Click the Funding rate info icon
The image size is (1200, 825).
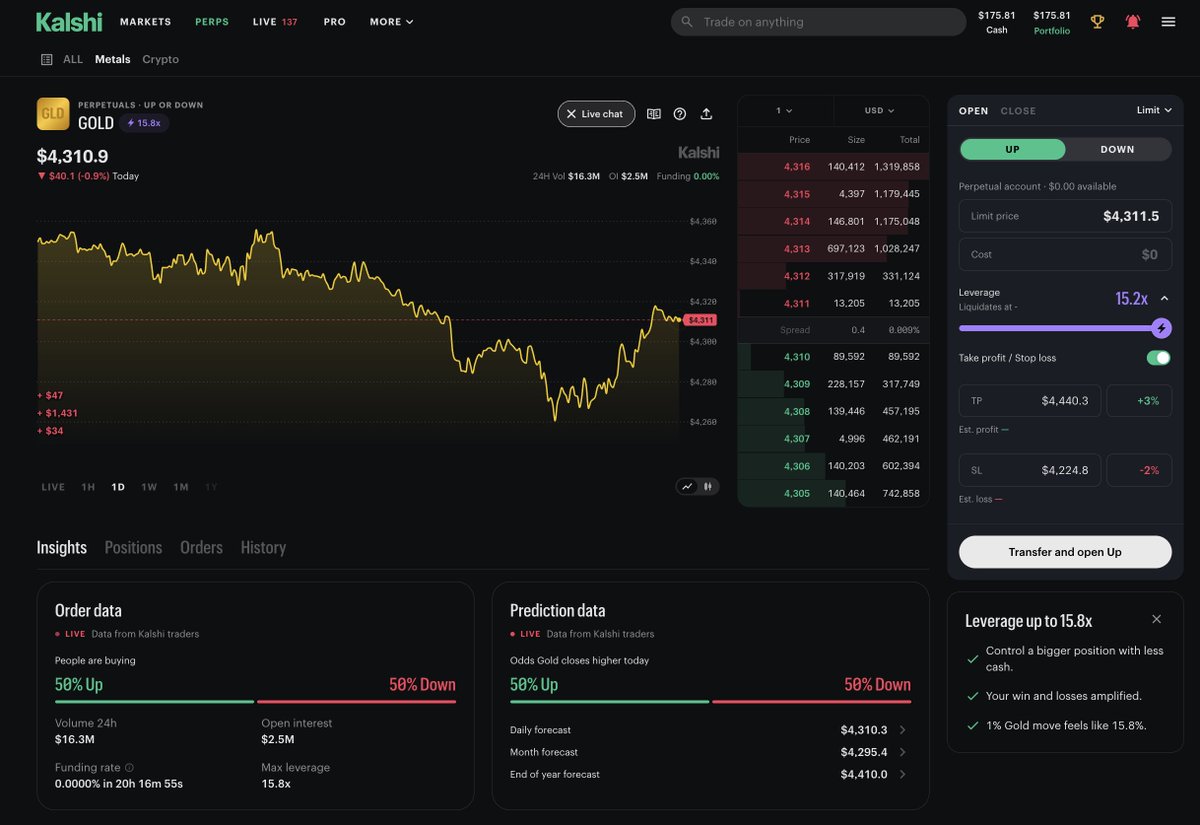[x=129, y=768]
